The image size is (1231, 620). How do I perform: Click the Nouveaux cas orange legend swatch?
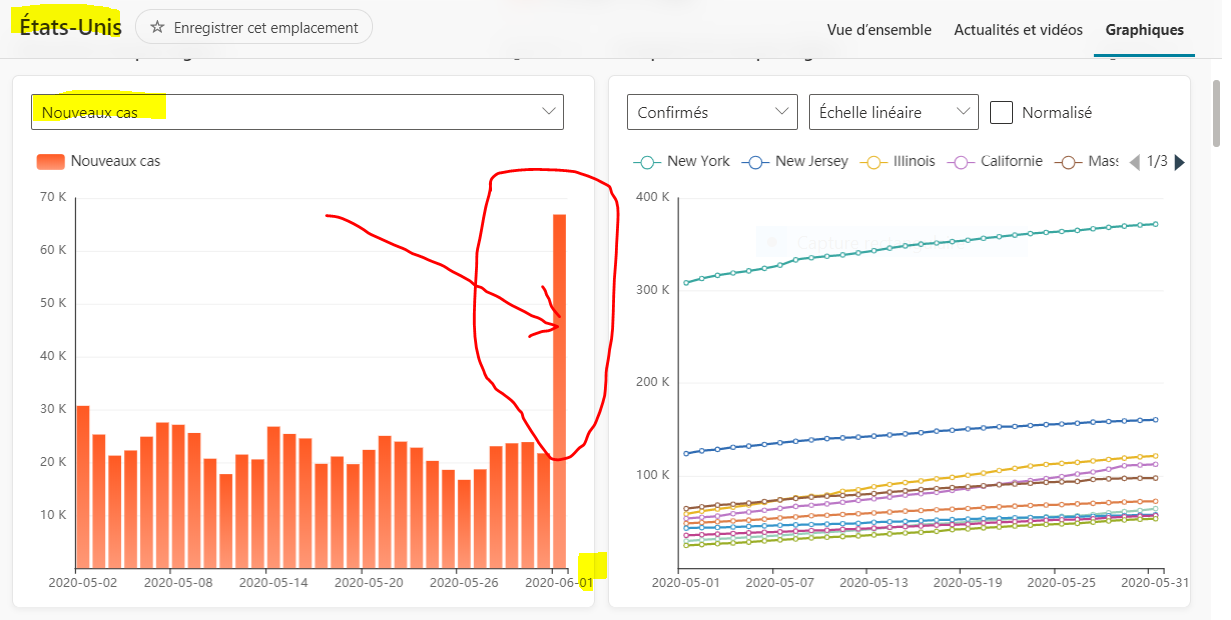(x=50, y=161)
